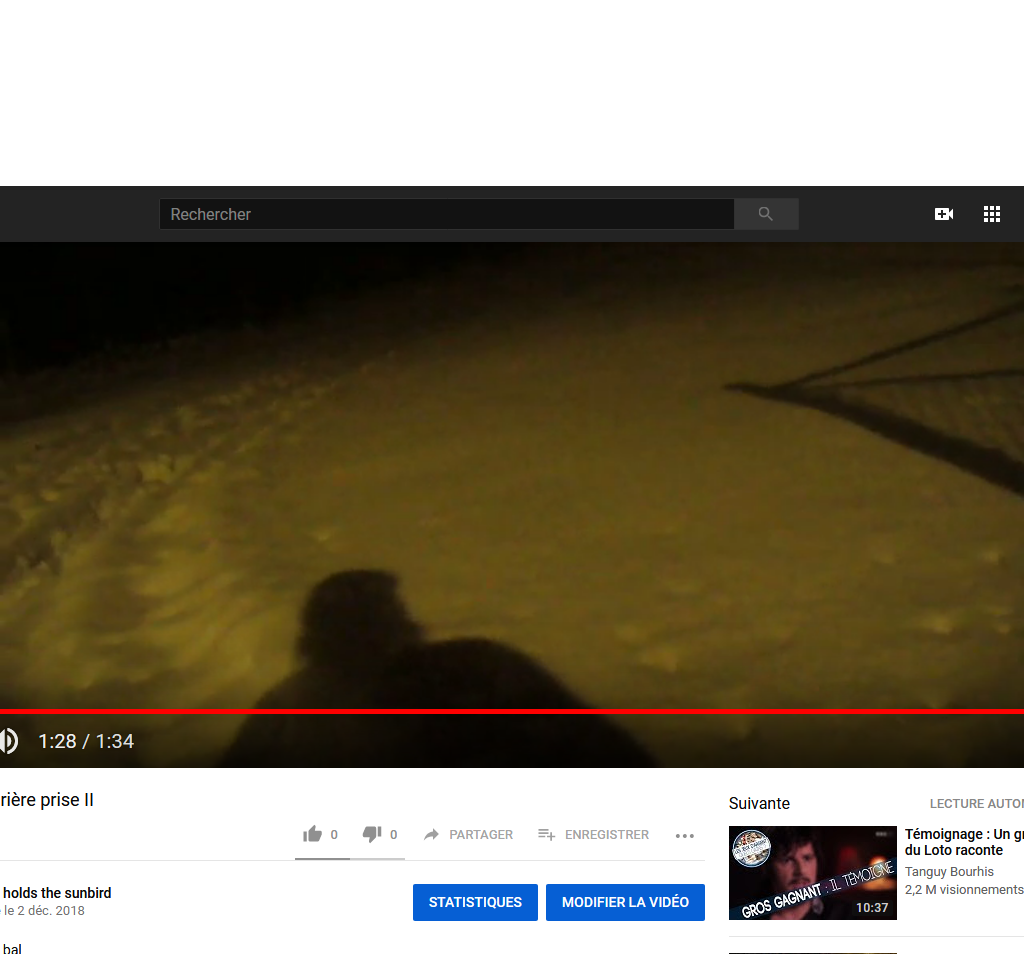Click the 2,2 M visionnements view count
Image resolution: width=1024 pixels, height=955 pixels.
(x=964, y=889)
